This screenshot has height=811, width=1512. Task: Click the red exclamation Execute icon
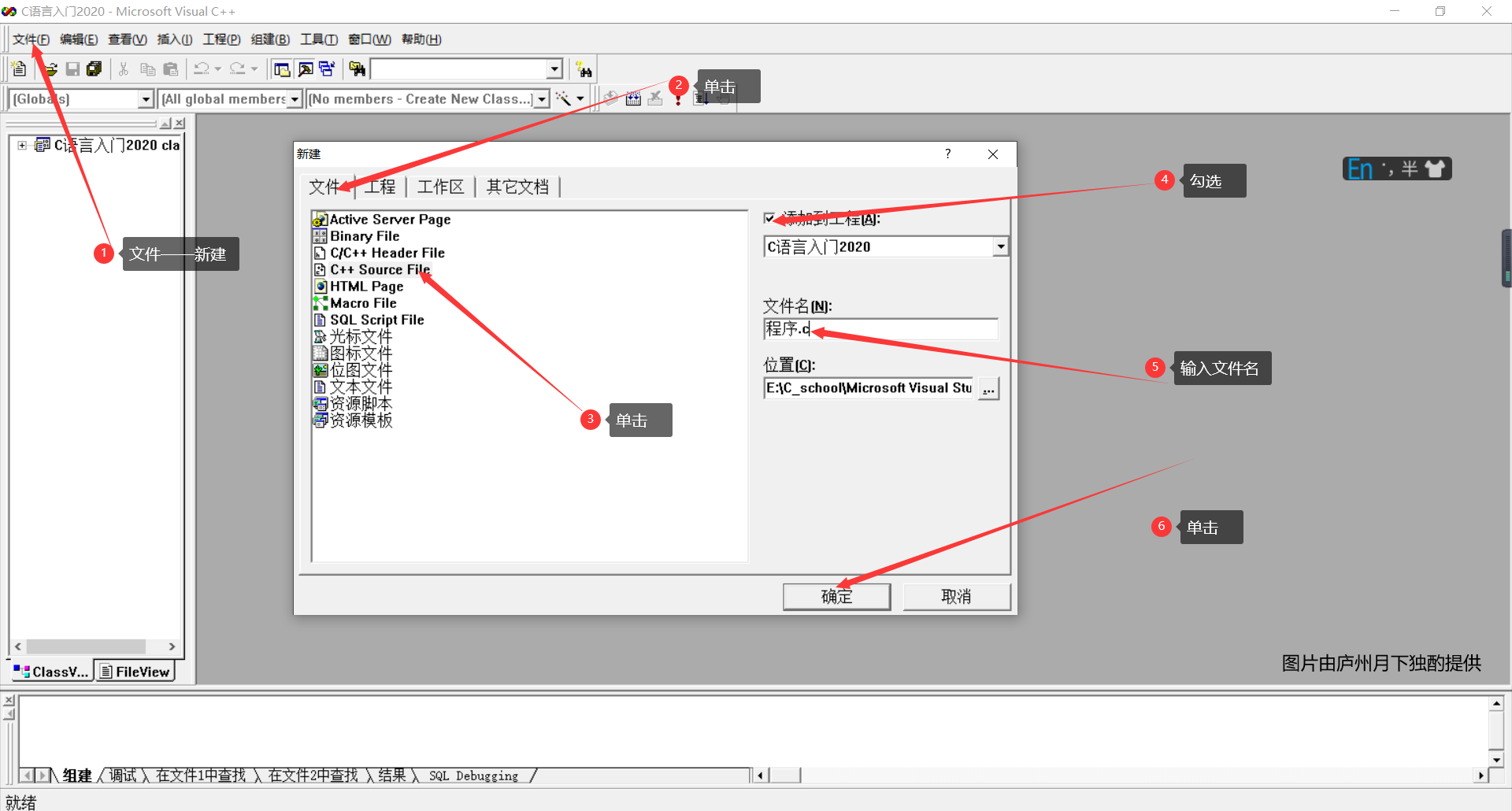[678, 100]
